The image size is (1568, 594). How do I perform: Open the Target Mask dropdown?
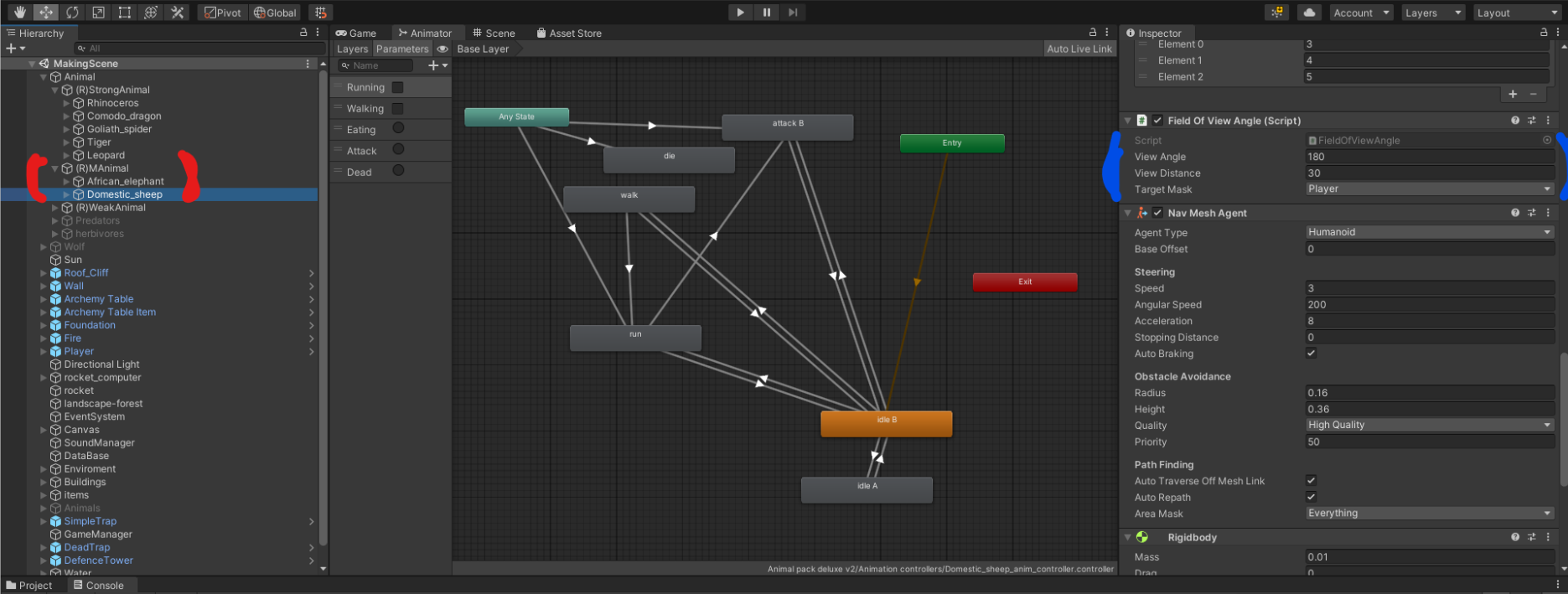1430,189
